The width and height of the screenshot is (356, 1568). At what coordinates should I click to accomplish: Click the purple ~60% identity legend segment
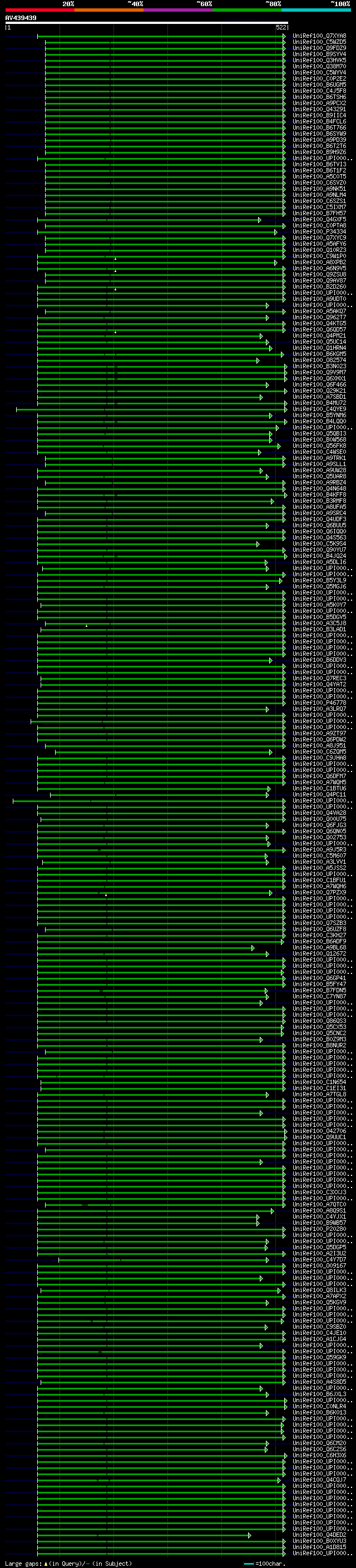(179, 10)
